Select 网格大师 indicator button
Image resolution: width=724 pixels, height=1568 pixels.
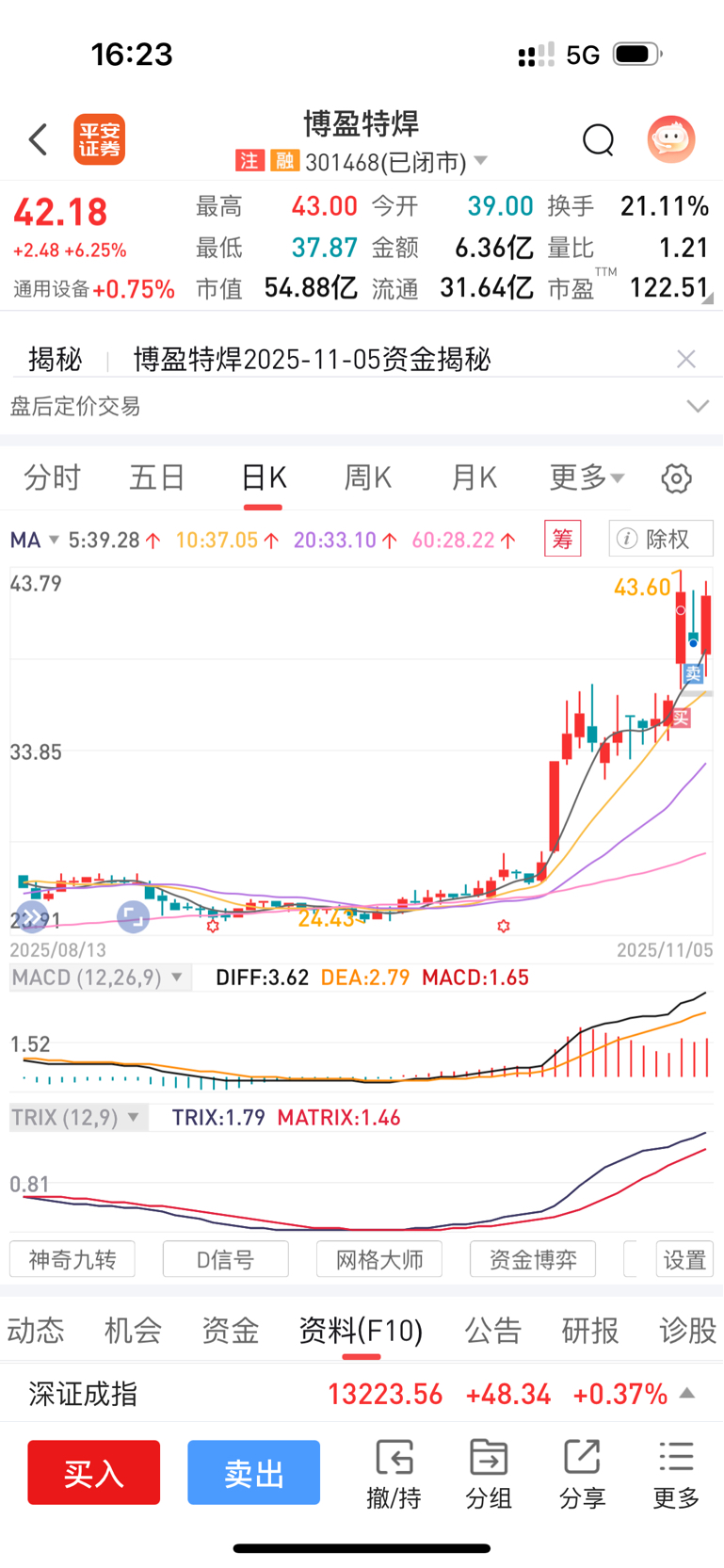379,1259
